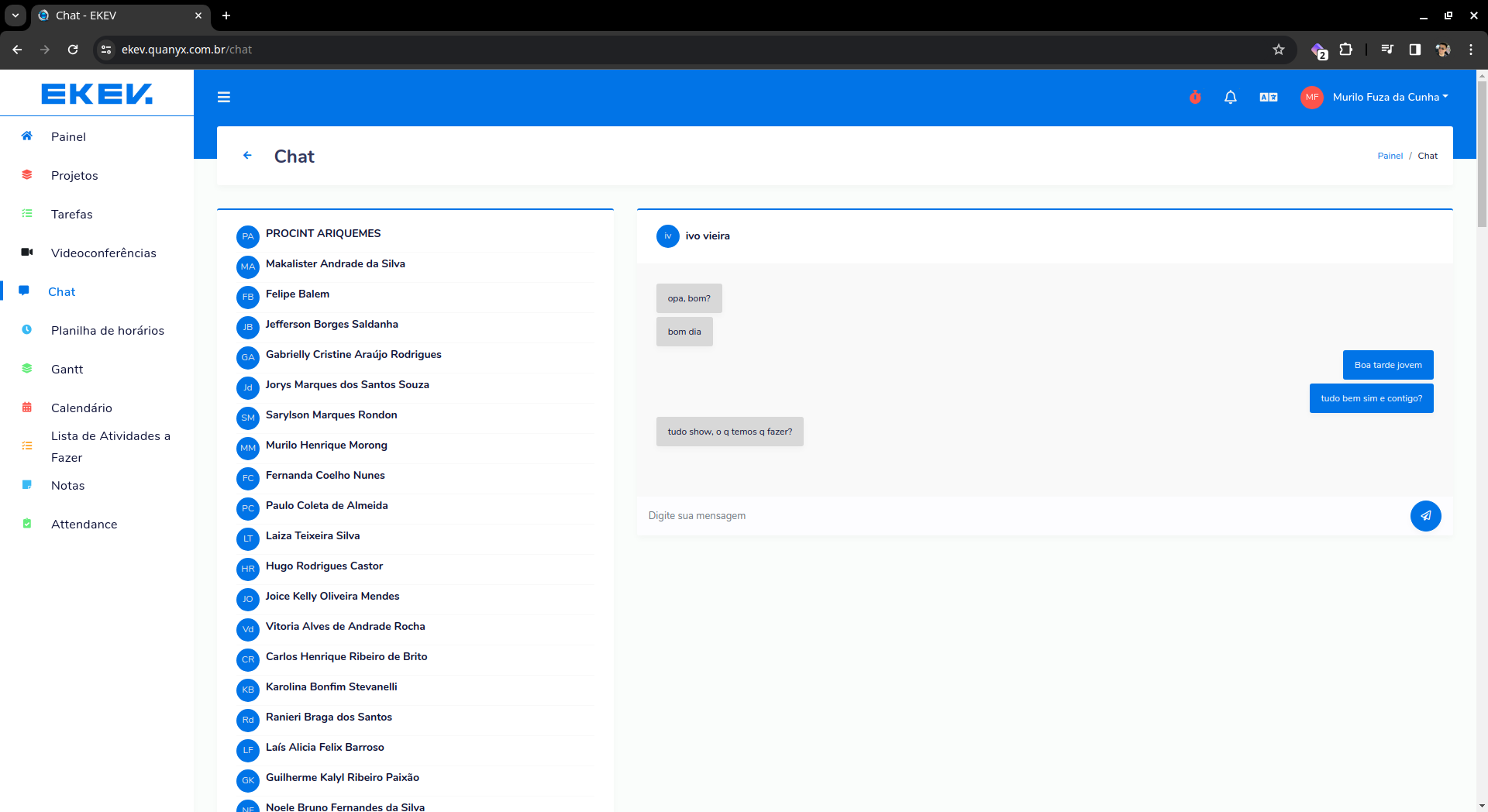Select Gantt from the sidebar menu
The height and width of the screenshot is (812, 1488).
click(x=67, y=370)
